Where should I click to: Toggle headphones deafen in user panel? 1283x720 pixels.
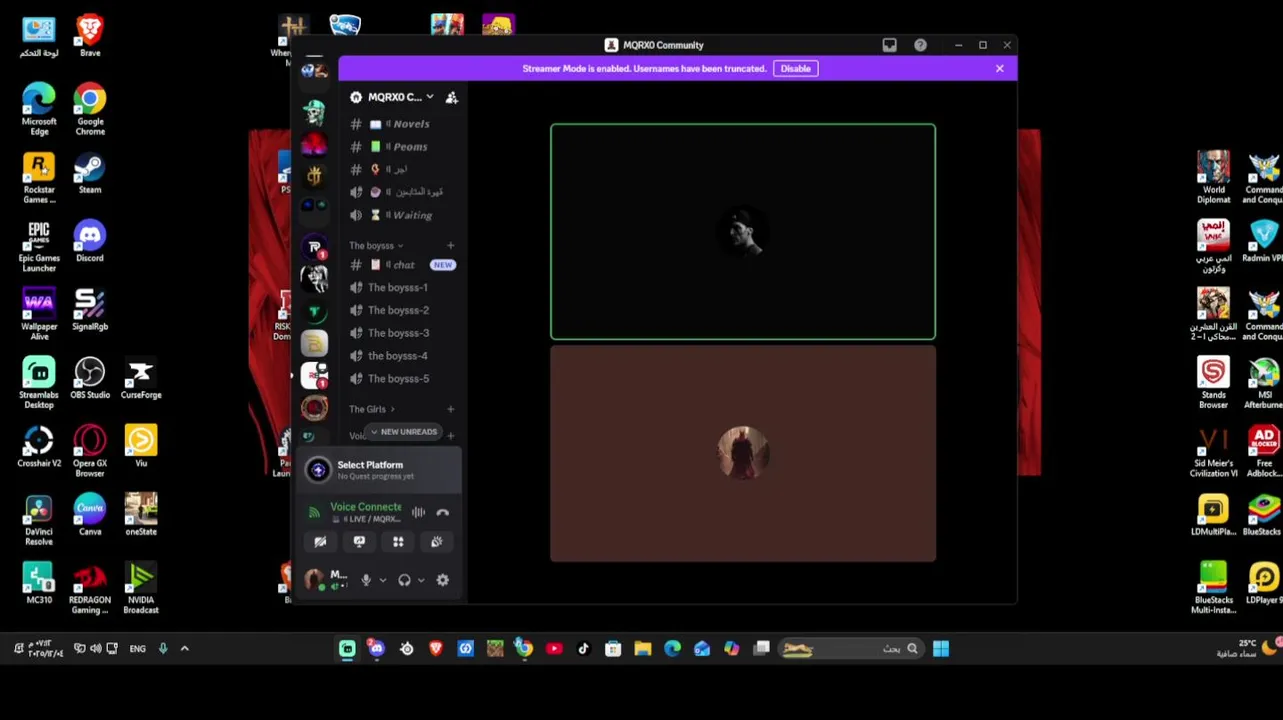click(404, 580)
